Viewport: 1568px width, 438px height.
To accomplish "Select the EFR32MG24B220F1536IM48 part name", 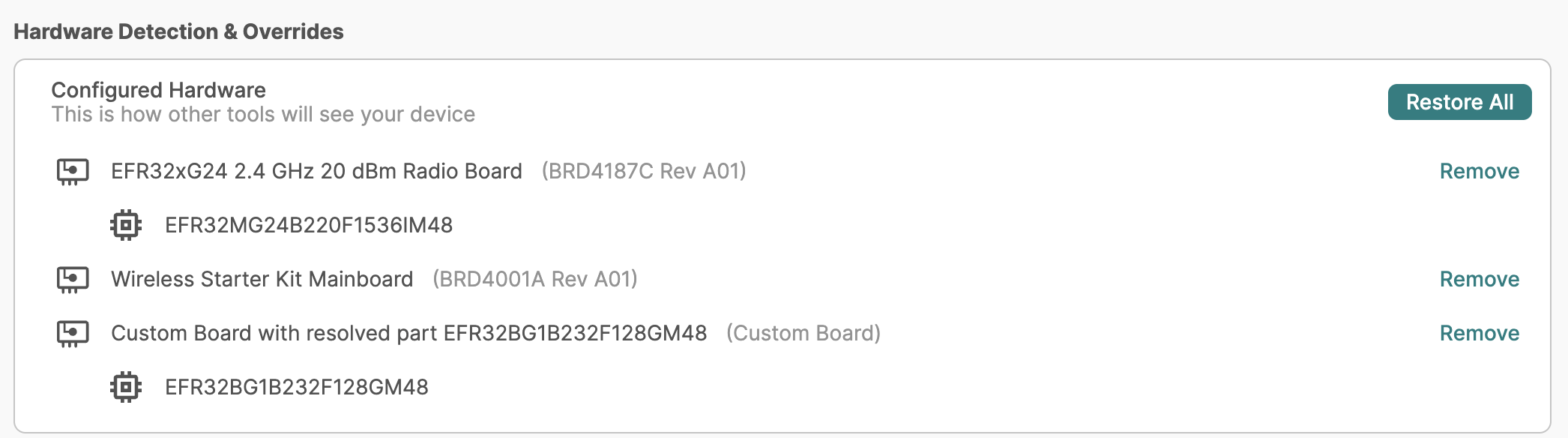I will pos(309,225).
